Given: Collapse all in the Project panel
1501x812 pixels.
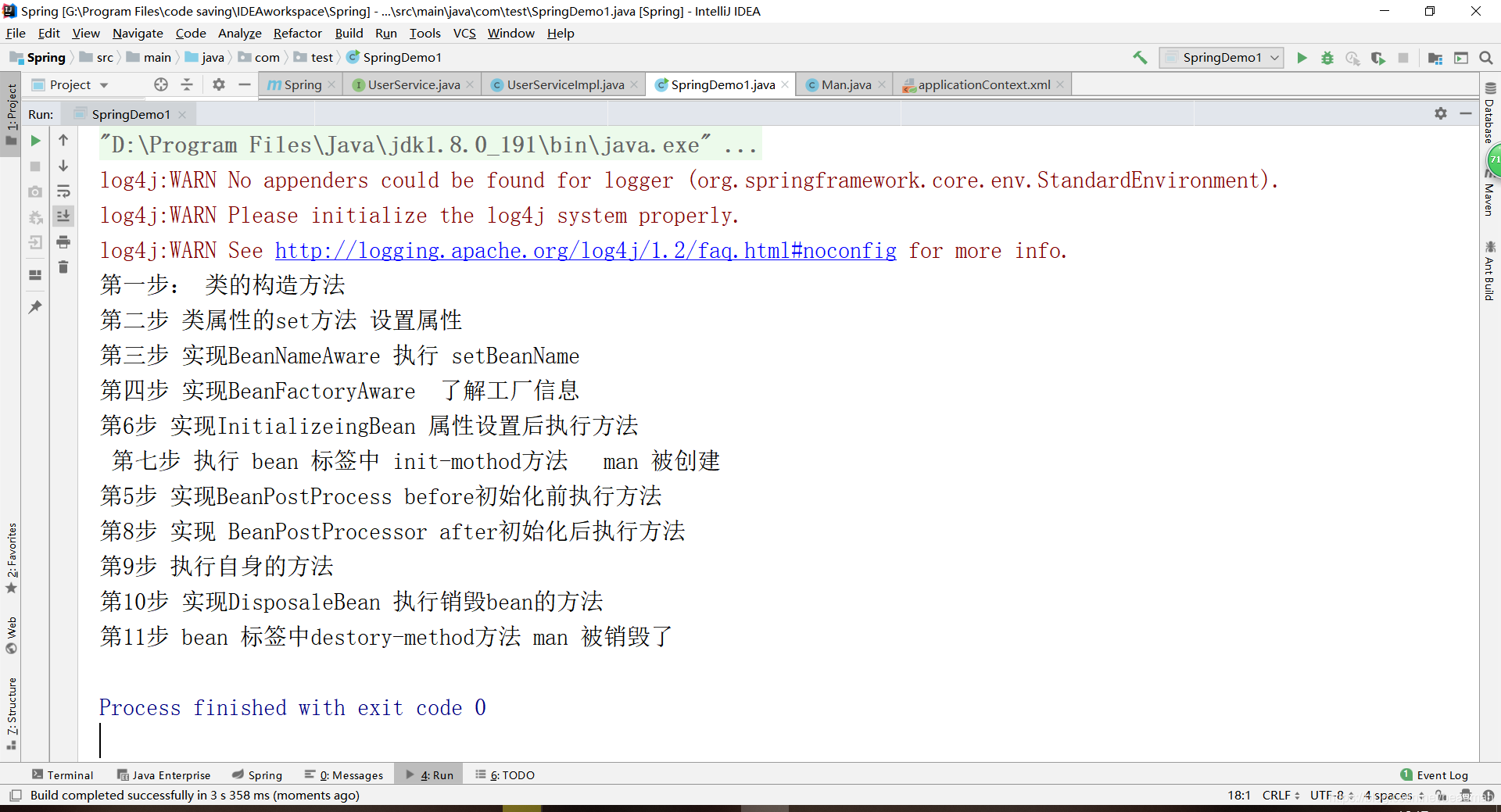Looking at the screenshot, I should [x=187, y=84].
